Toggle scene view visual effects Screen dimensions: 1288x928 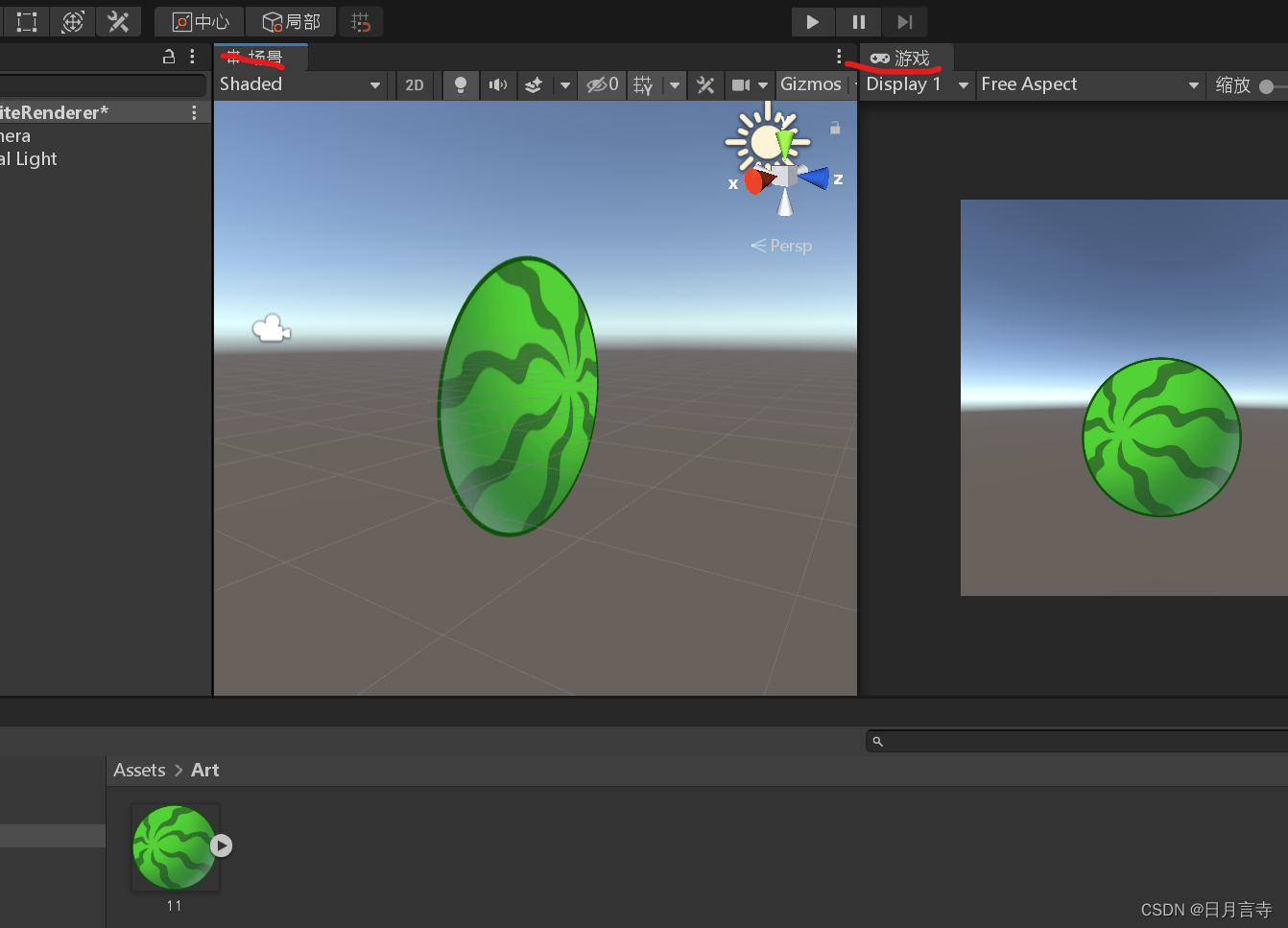534,84
